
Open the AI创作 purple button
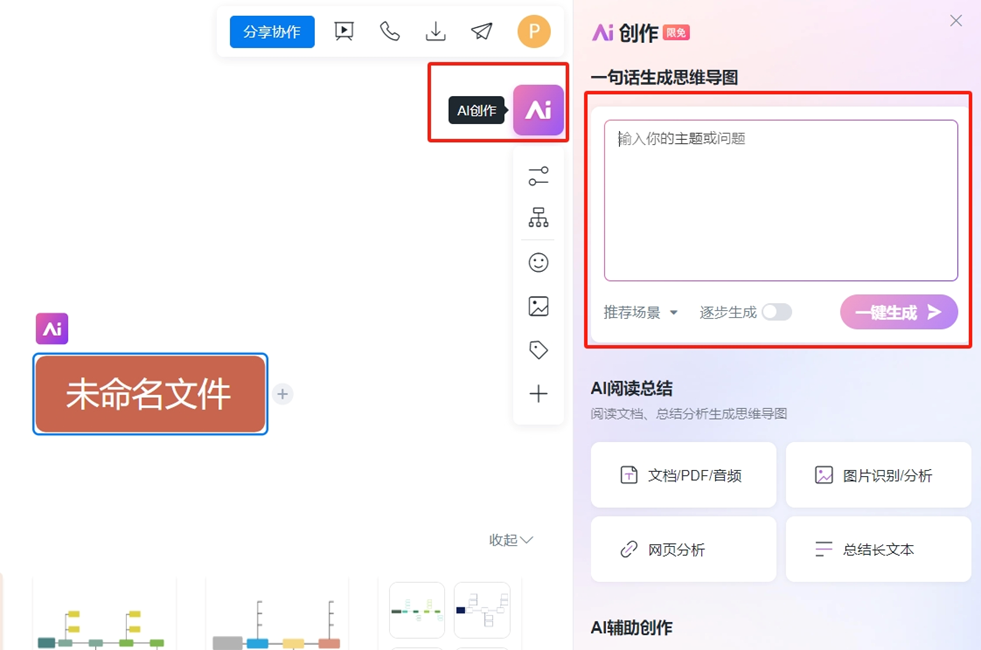[538, 110]
